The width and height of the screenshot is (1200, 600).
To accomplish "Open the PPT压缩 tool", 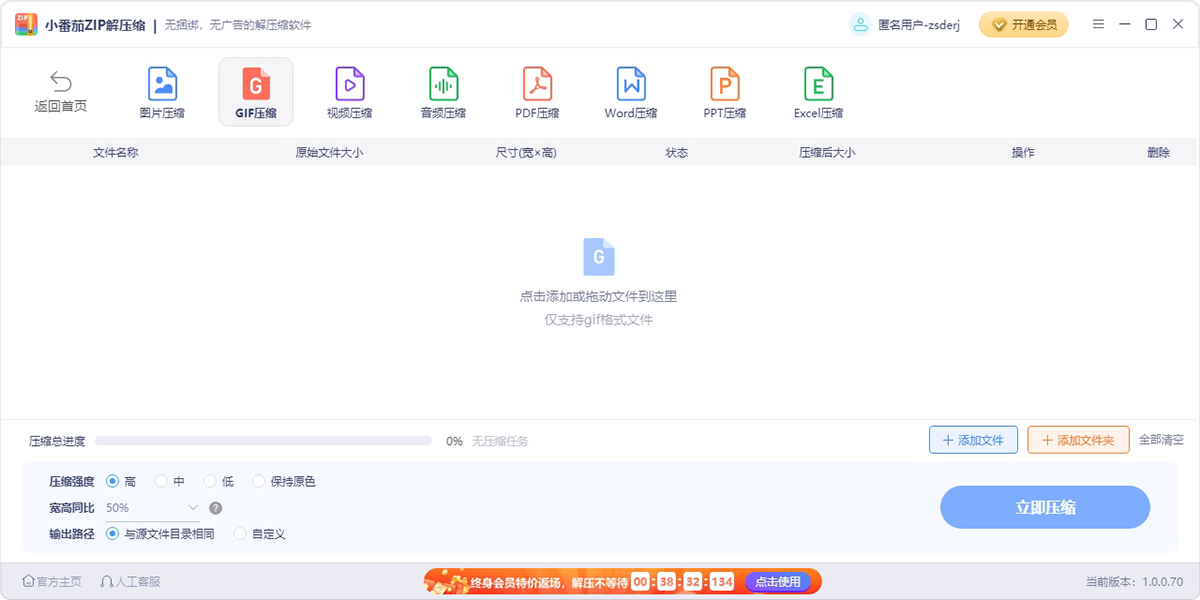I will [725, 92].
